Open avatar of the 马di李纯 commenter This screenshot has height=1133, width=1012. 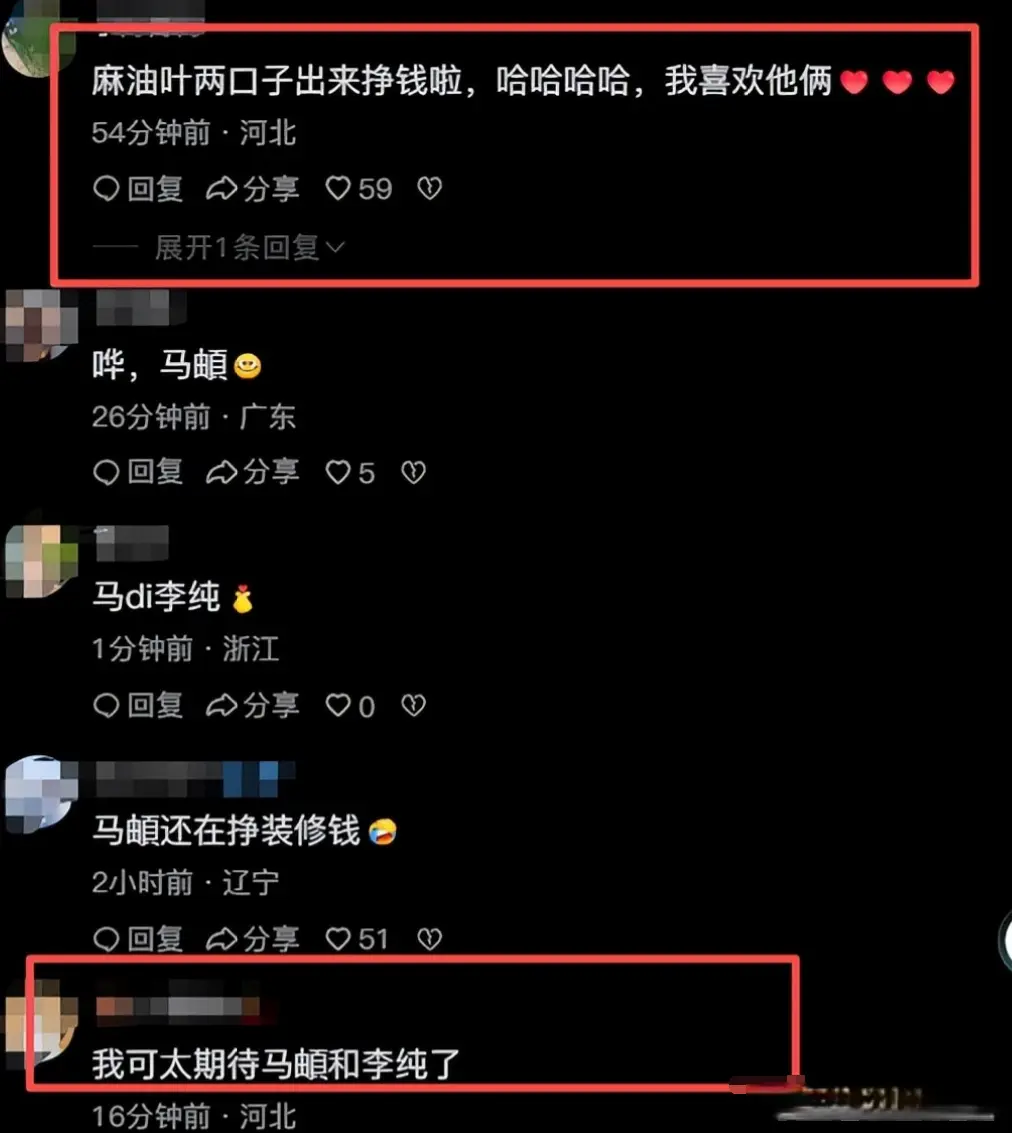[x=41, y=561]
